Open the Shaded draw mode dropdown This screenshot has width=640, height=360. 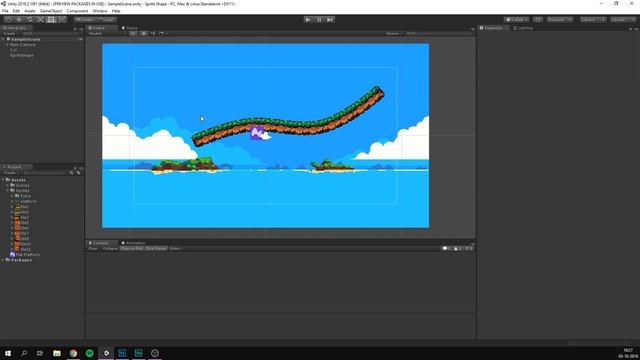[107, 33]
